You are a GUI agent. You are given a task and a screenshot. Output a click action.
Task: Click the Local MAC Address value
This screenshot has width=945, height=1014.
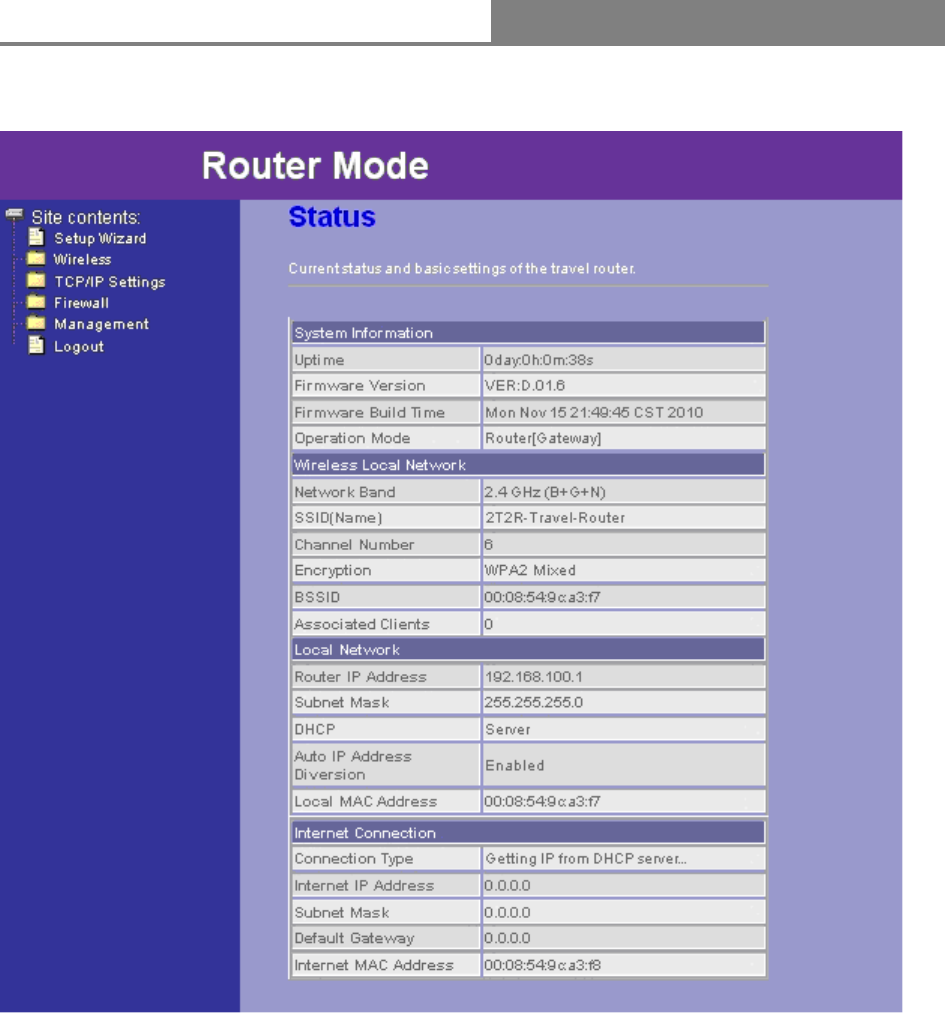[x=542, y=802]
